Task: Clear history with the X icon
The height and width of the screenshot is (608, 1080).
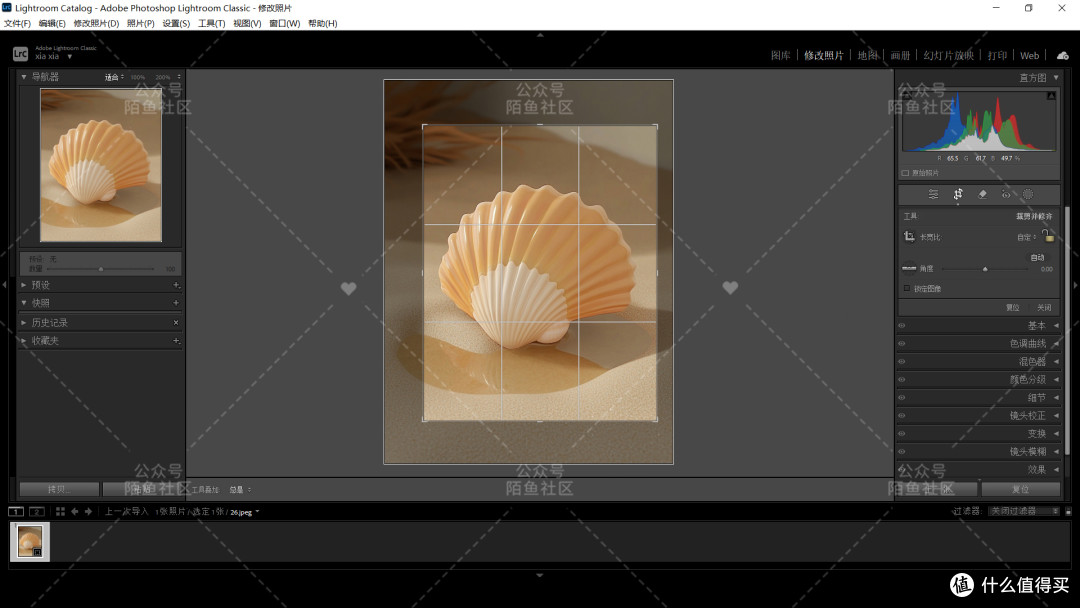Action: (176, 322)
